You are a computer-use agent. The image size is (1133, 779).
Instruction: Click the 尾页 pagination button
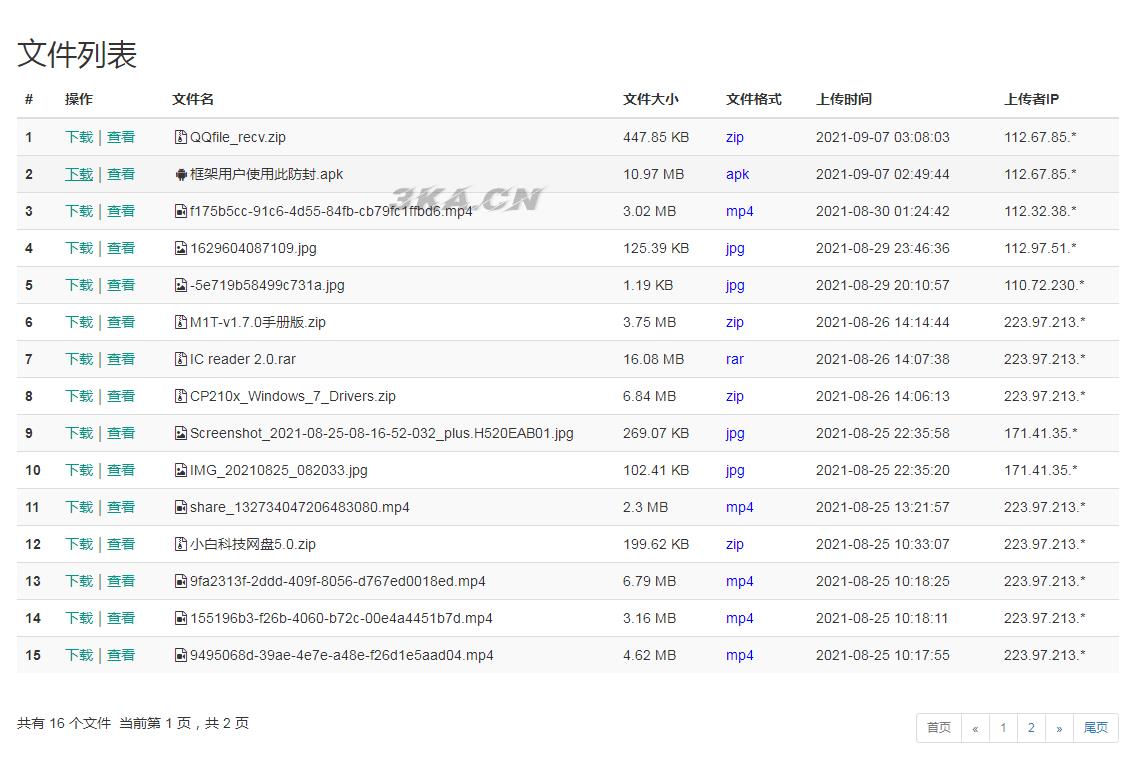[x=1095, y=728]
